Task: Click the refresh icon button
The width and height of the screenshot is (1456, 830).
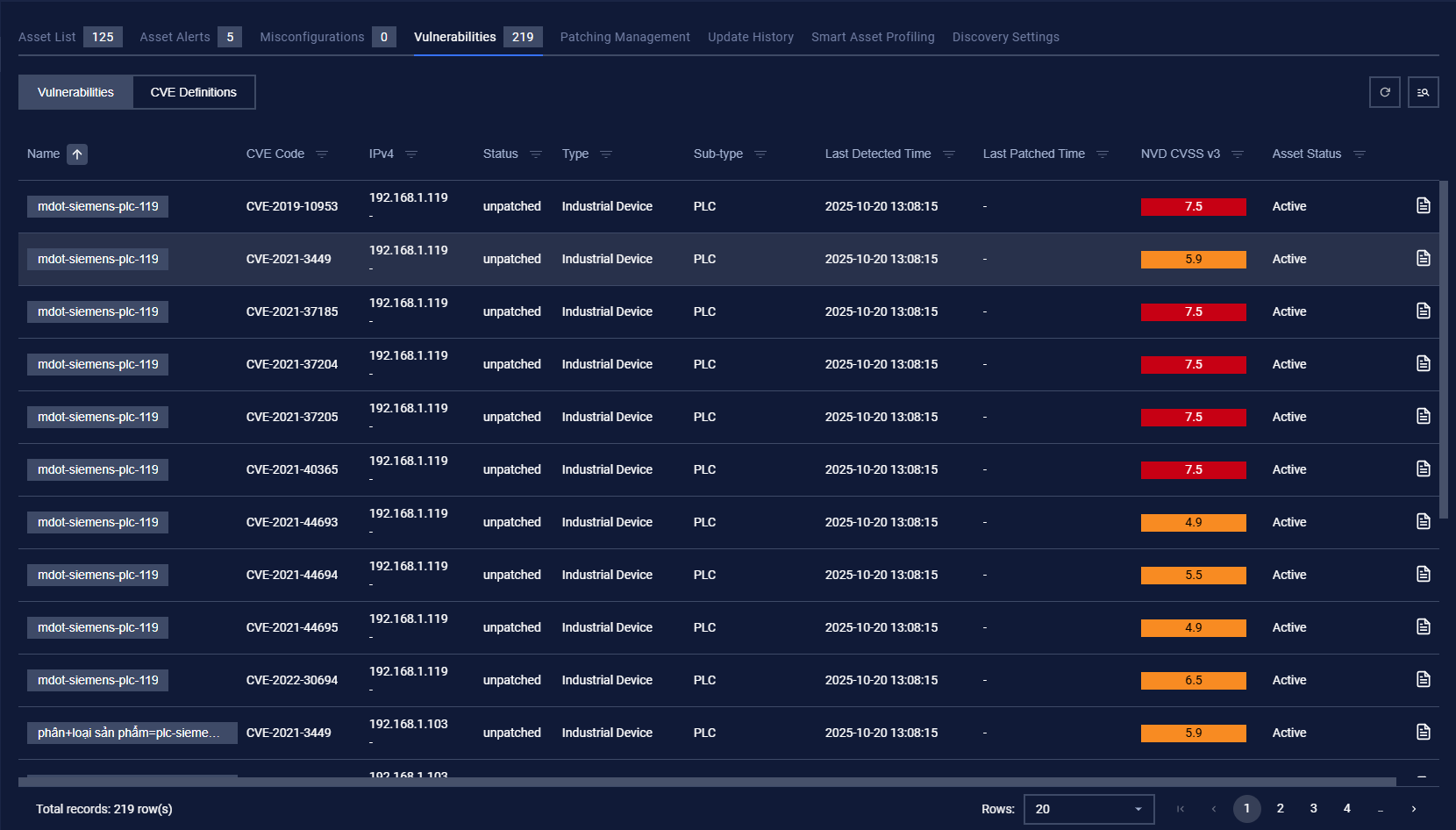Action: 1384,92
